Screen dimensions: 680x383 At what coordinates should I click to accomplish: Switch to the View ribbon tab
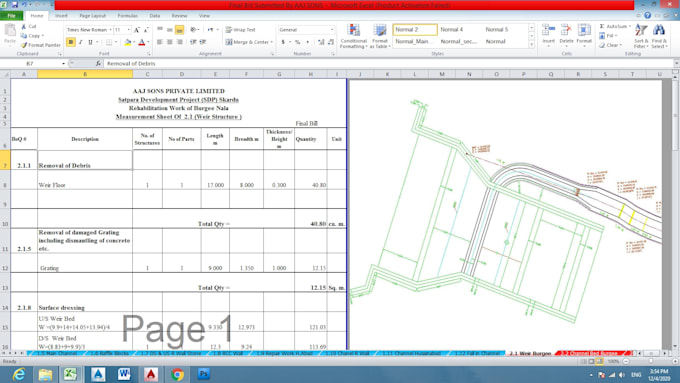204,16
